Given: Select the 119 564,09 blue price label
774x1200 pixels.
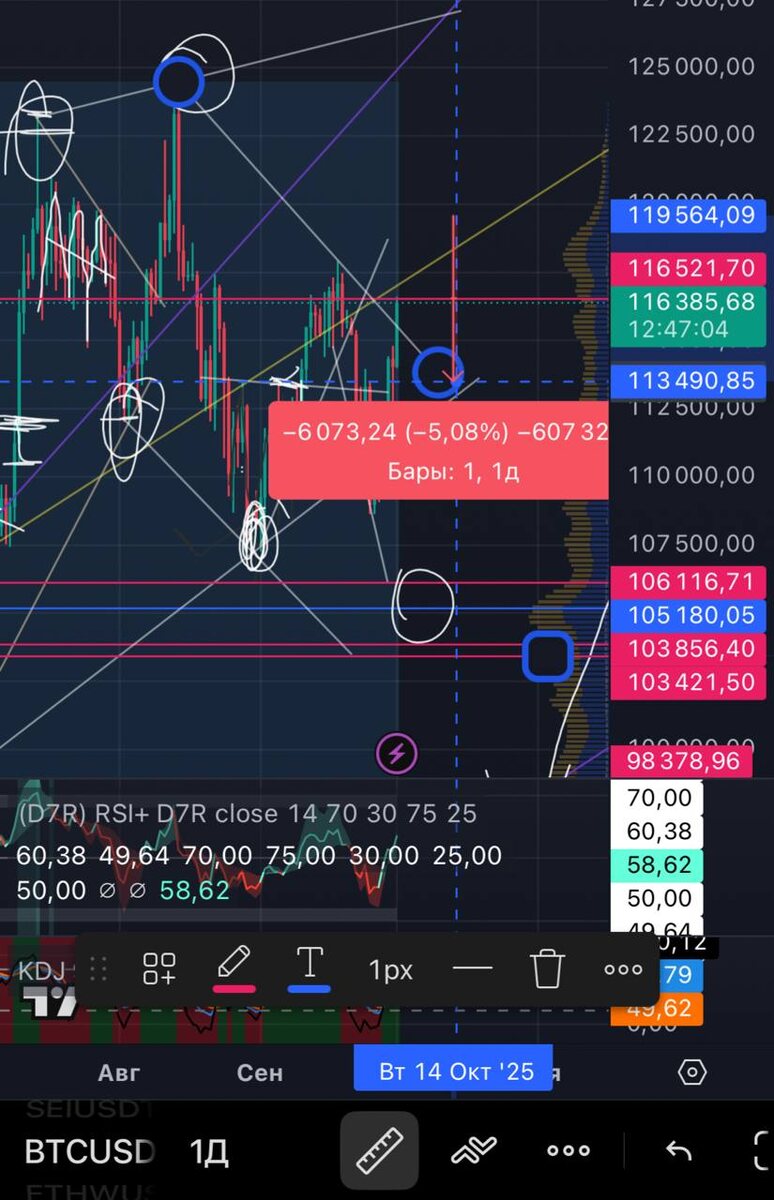Looking at the screenshot, I should [x=687, y=215].
